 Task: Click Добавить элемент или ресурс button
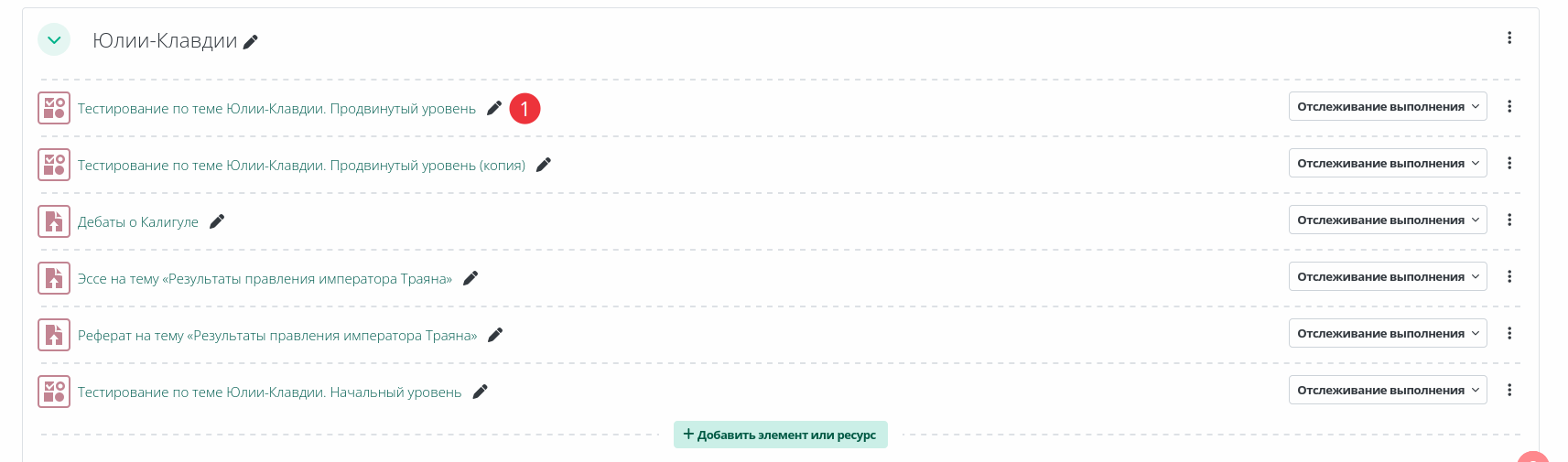[x=781, y=435]
